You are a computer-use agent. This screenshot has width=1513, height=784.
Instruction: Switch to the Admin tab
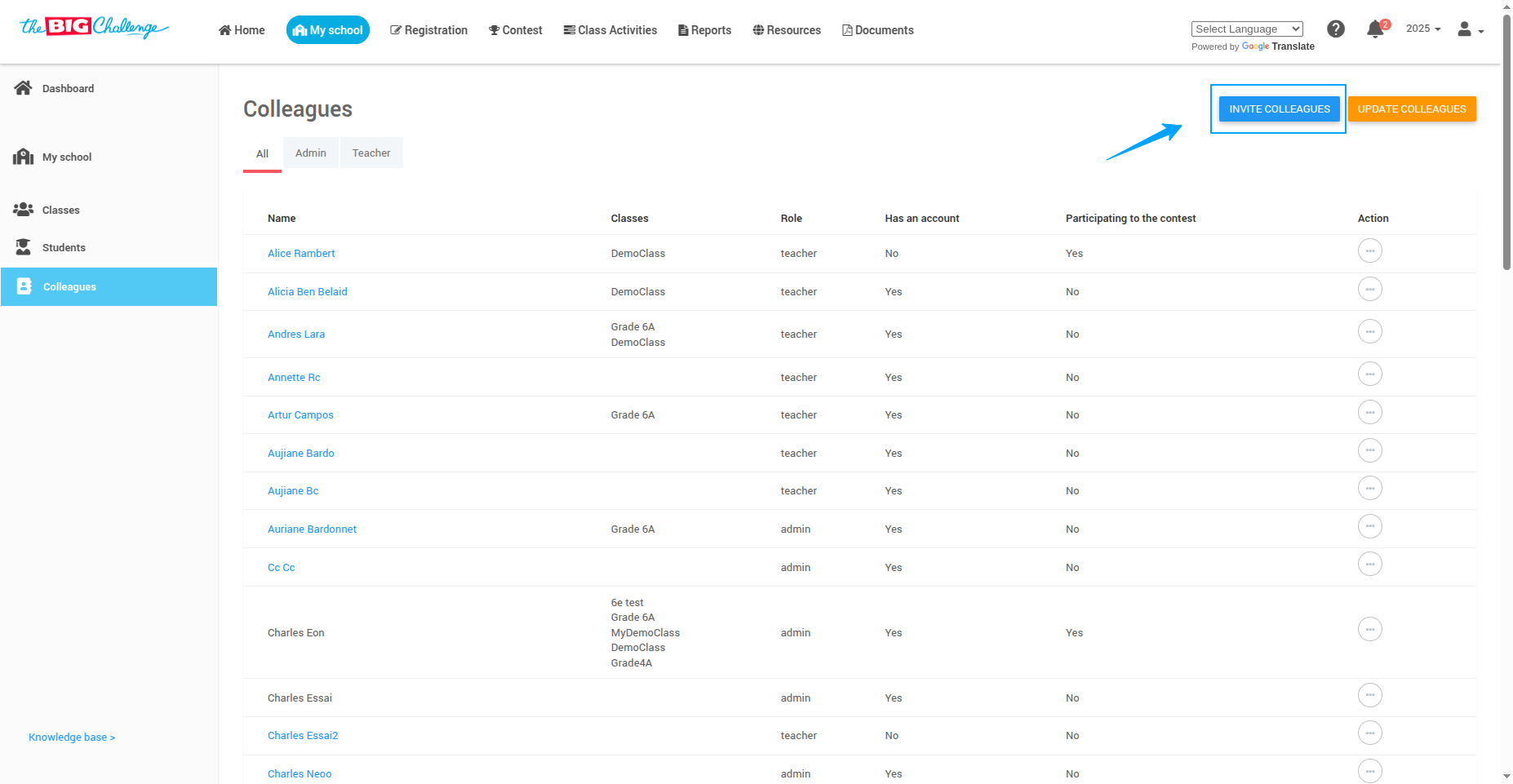(311, 153)
